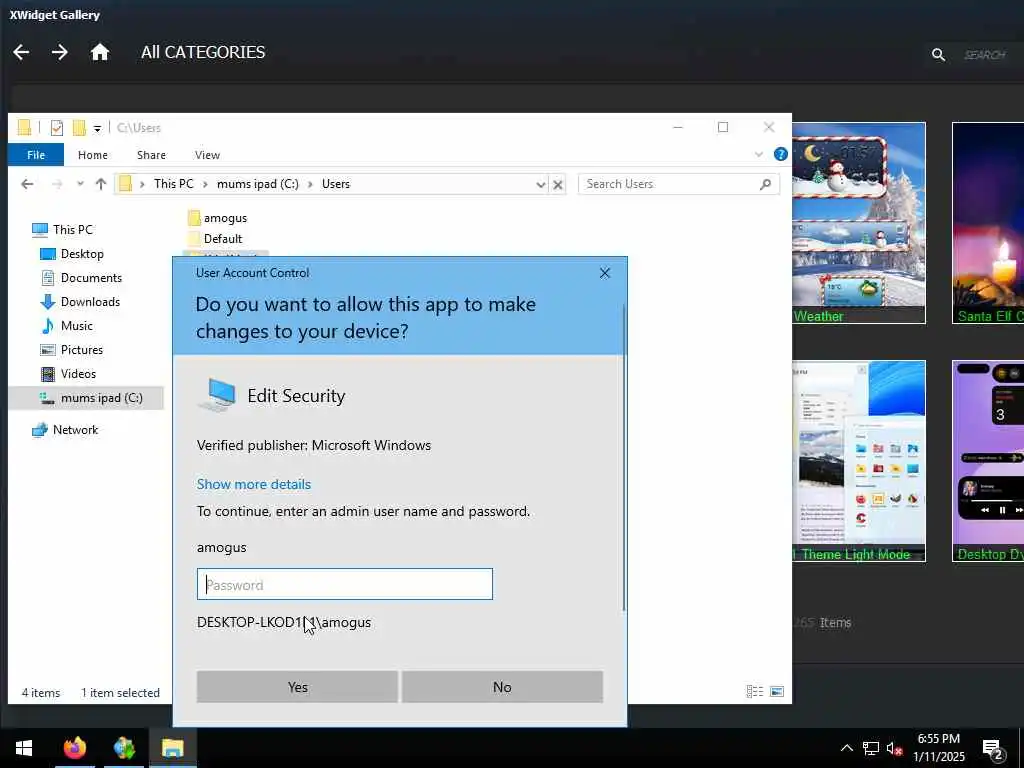Image resolution: width=1024 pixels, height=768 pixels.
Task: Expand the Explorer ribbon chevron
Action: [758, 155]
